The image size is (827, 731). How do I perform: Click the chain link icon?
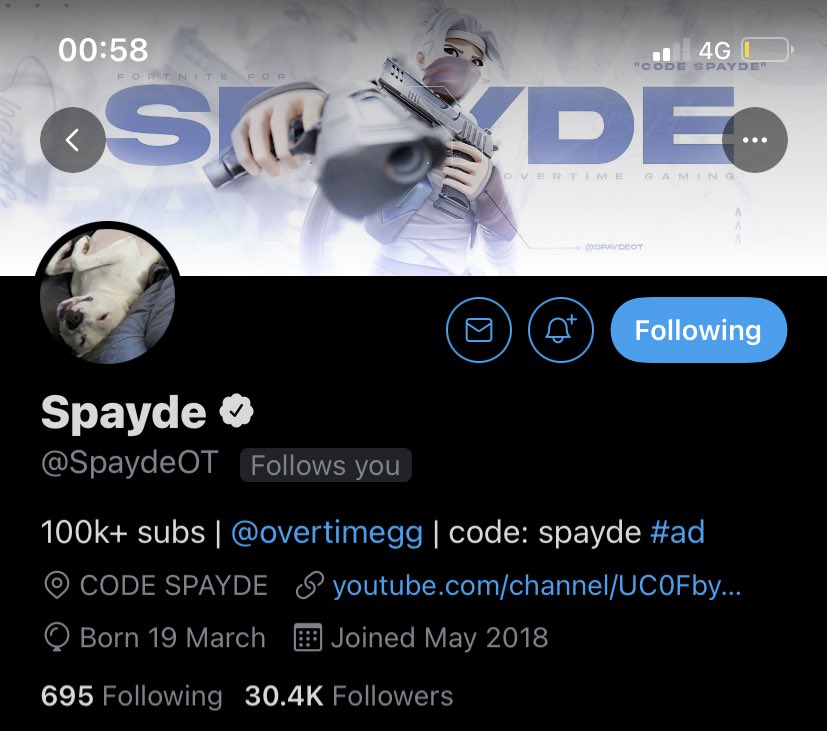pos(310,585)
